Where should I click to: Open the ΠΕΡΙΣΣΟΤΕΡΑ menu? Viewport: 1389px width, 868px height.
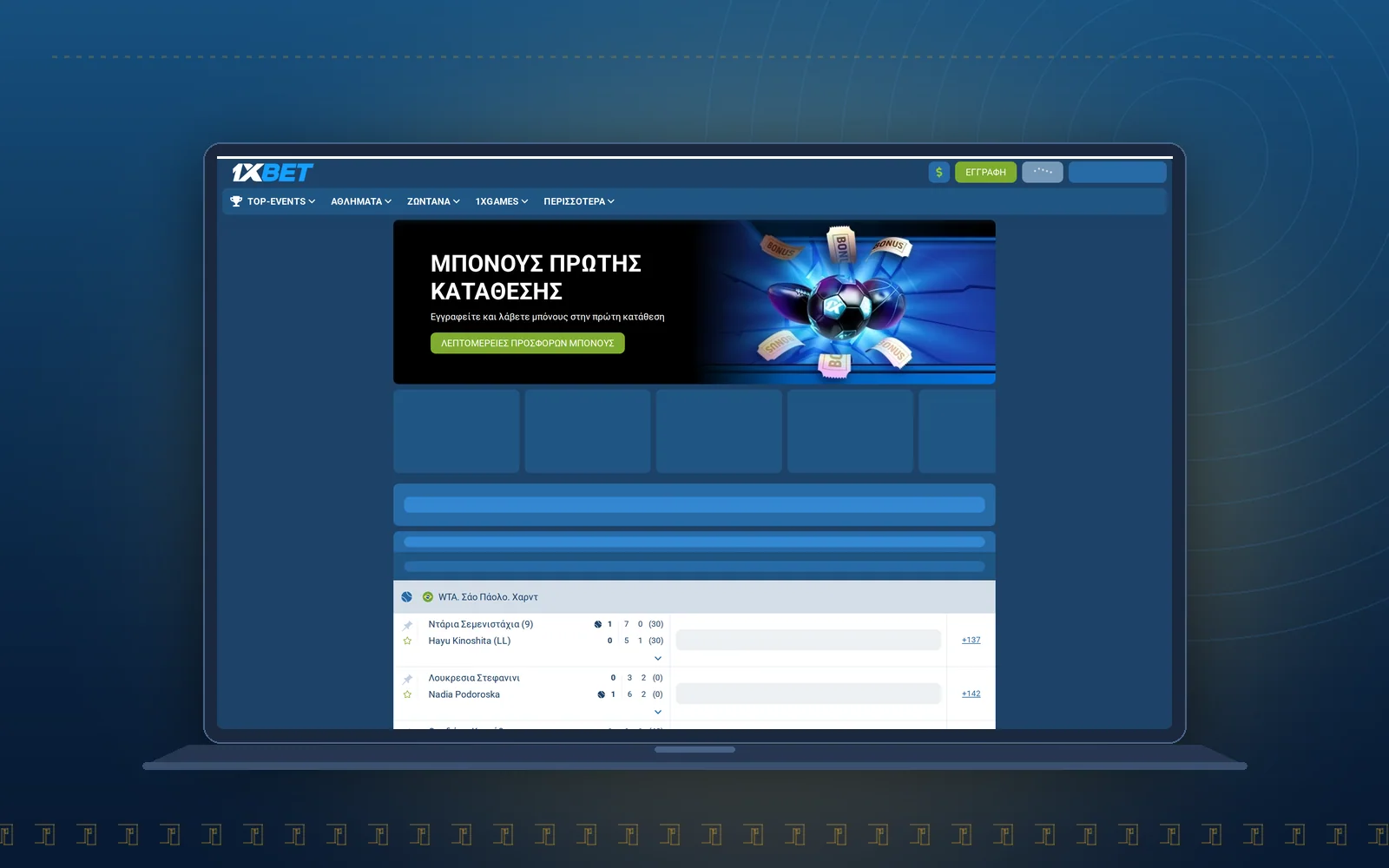[x=579, y=201]
